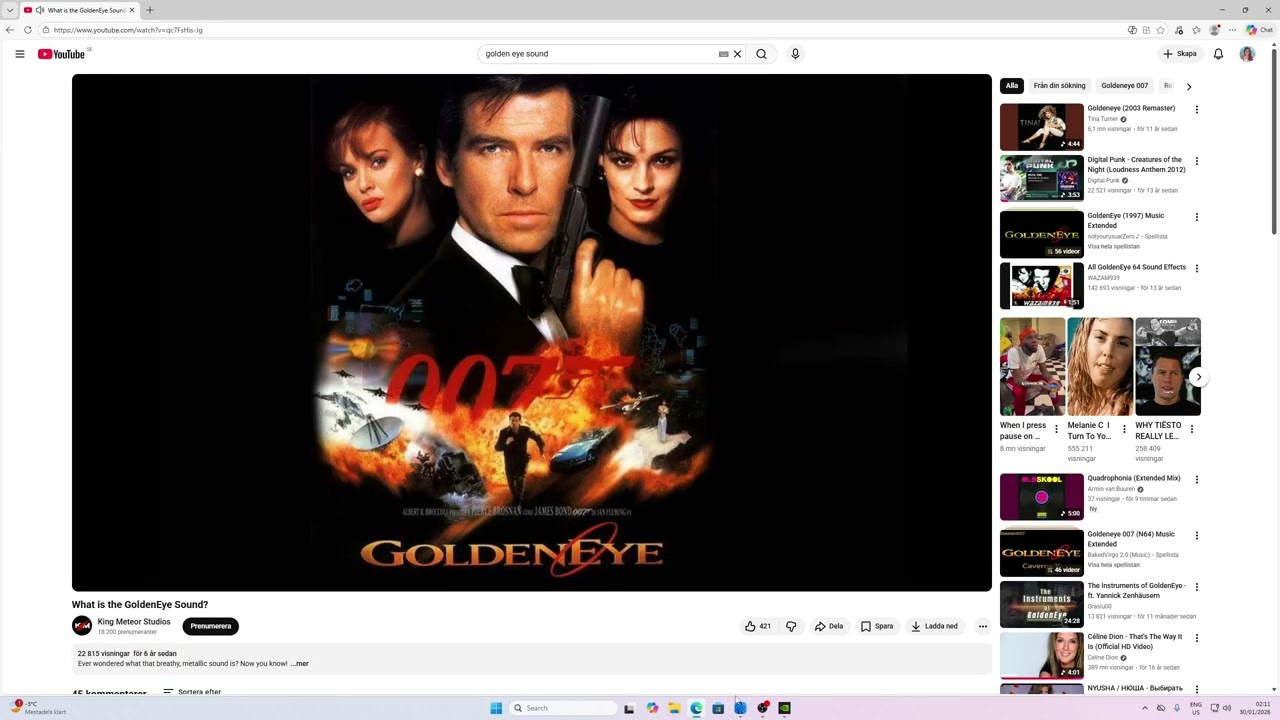Subscribe with the Prenumerera button
The height and width of the screenshot is (720, 1280).
pos(210,626)
